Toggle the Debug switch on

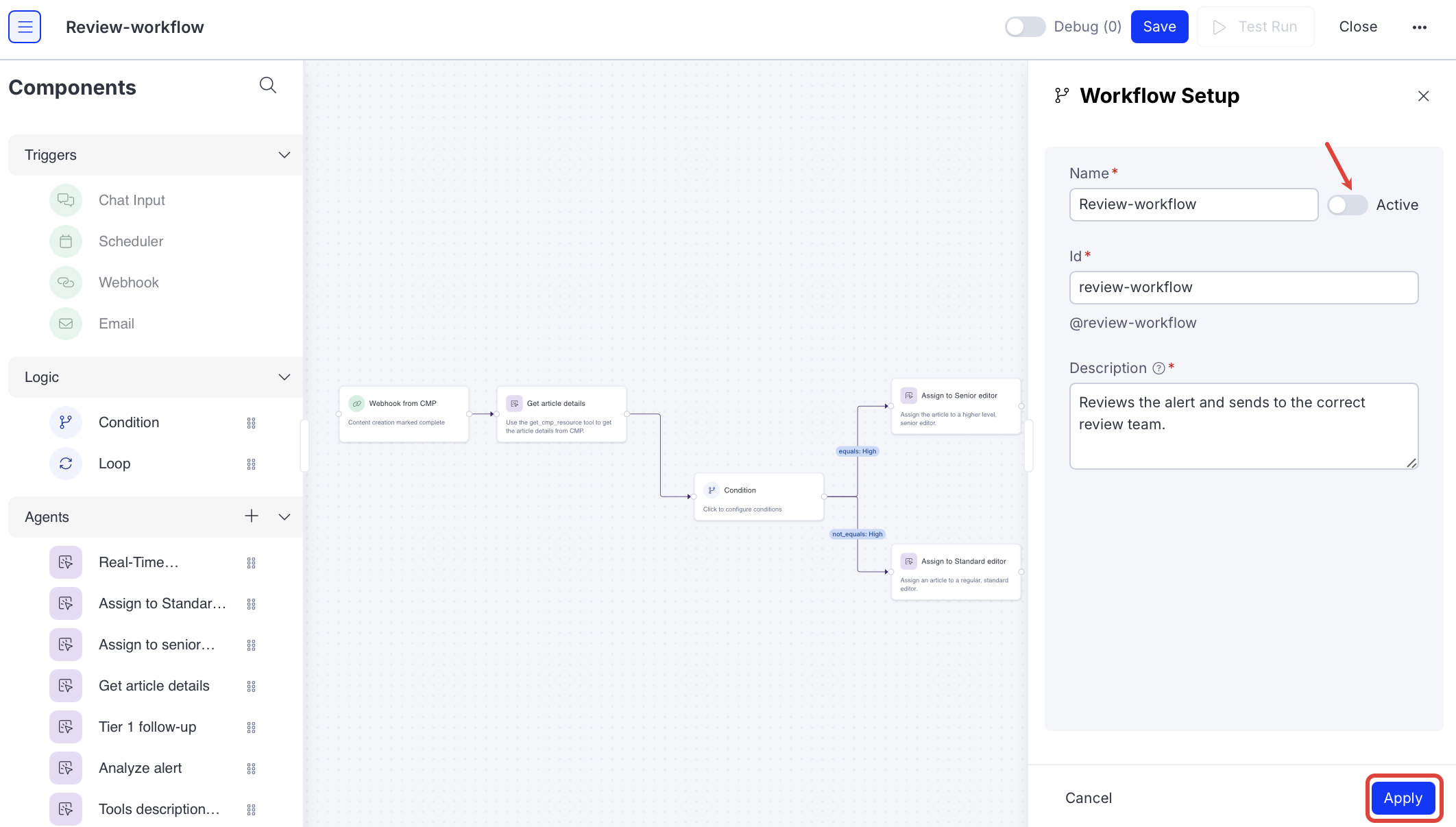point(1024,27)
